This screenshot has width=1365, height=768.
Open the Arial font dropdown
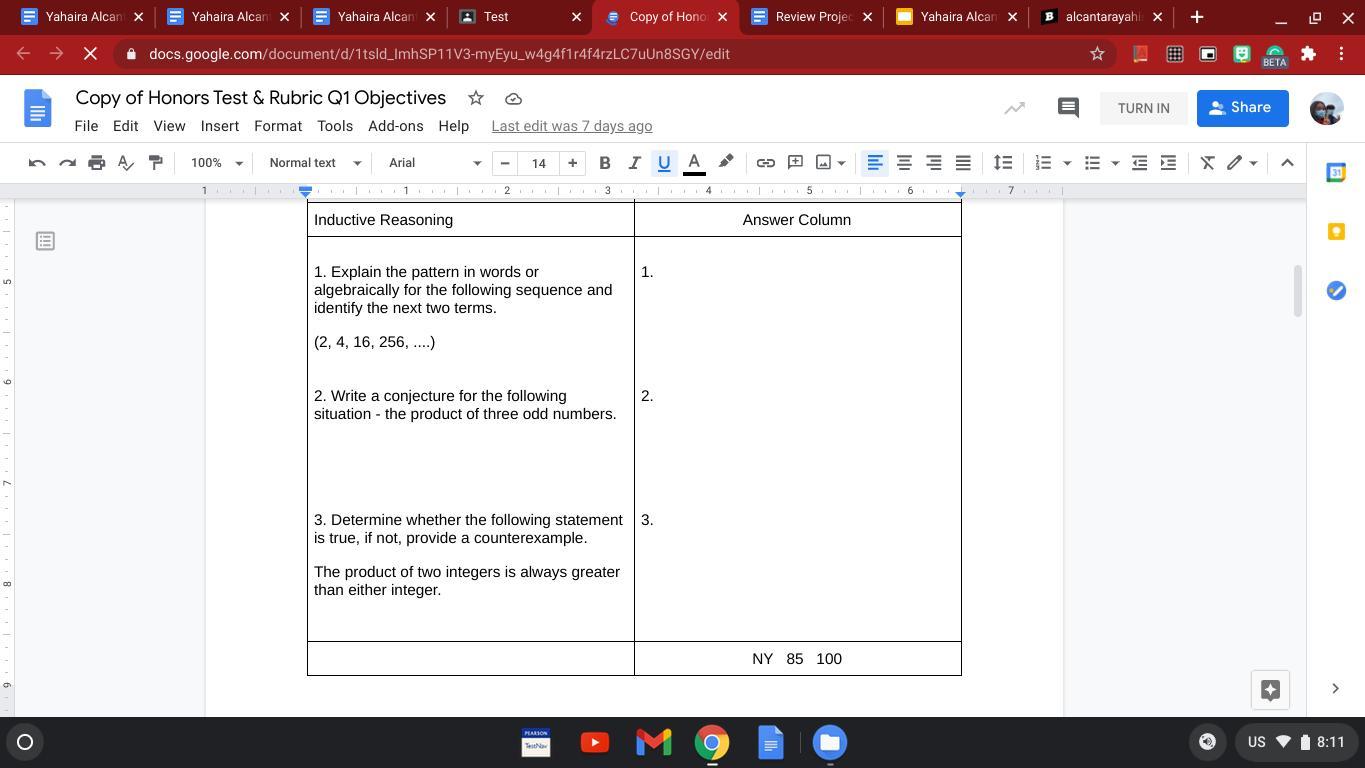click(435, 163)
